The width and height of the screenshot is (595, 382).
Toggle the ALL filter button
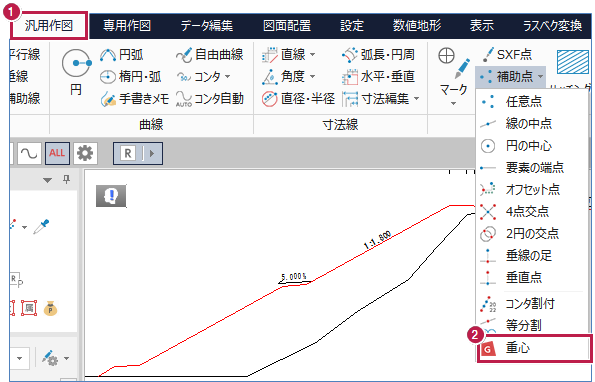pos(57,153)
